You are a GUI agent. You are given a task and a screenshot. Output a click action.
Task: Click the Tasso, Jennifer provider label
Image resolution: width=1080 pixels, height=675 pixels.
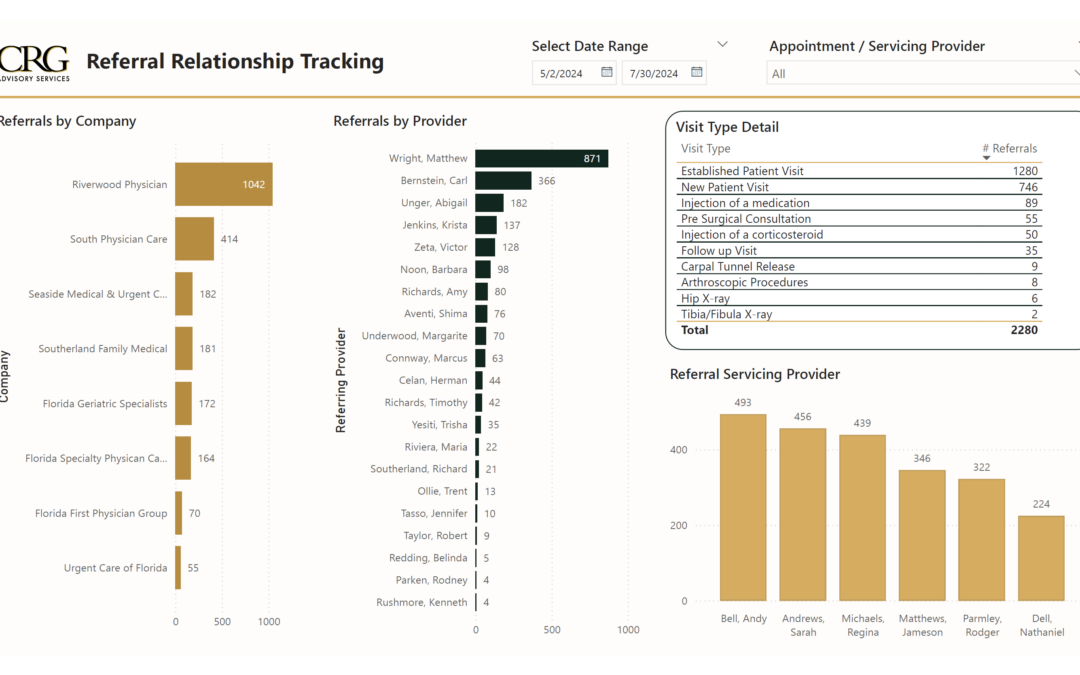click(x=434, y=513)
